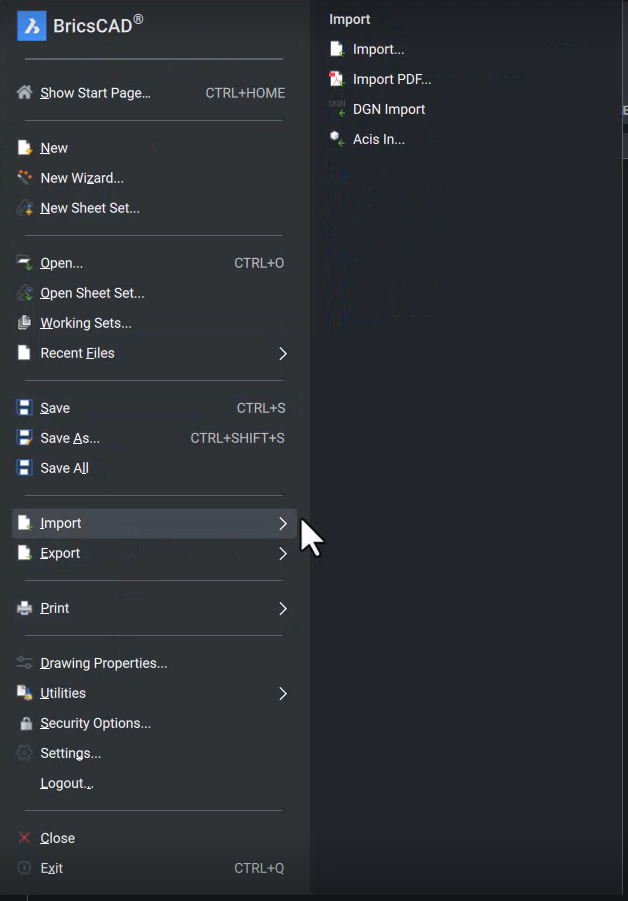Click the DGN Import icon
The height and width of the screenshot is (901, 628).
(335, 108)
